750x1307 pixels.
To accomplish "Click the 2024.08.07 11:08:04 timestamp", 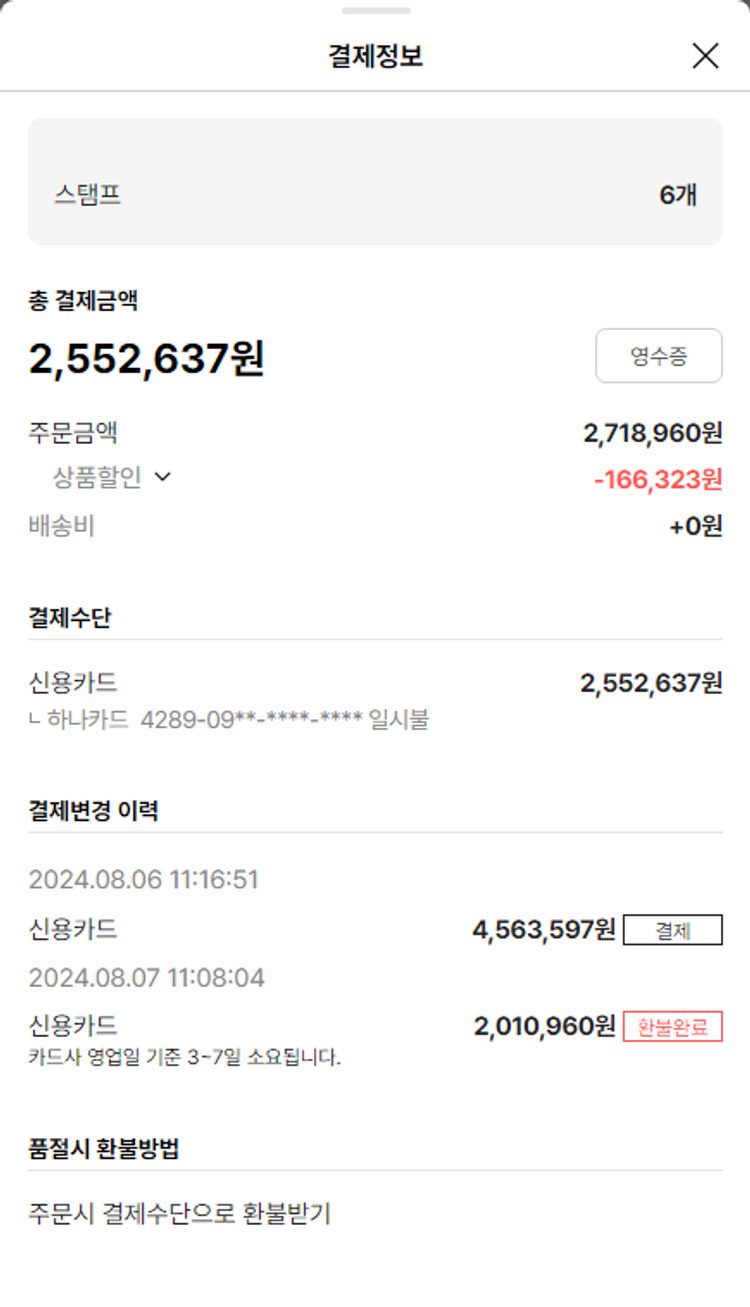I will [146, 977].
